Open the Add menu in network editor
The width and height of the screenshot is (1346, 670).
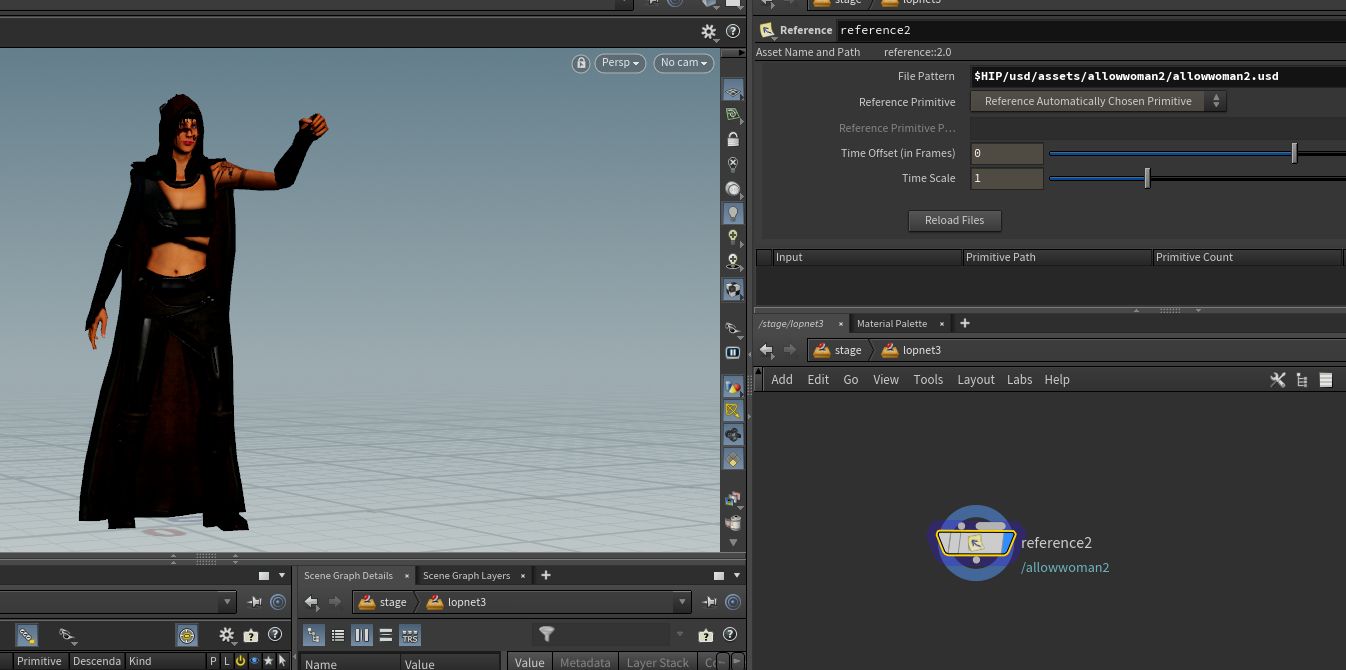click(782, 380)
